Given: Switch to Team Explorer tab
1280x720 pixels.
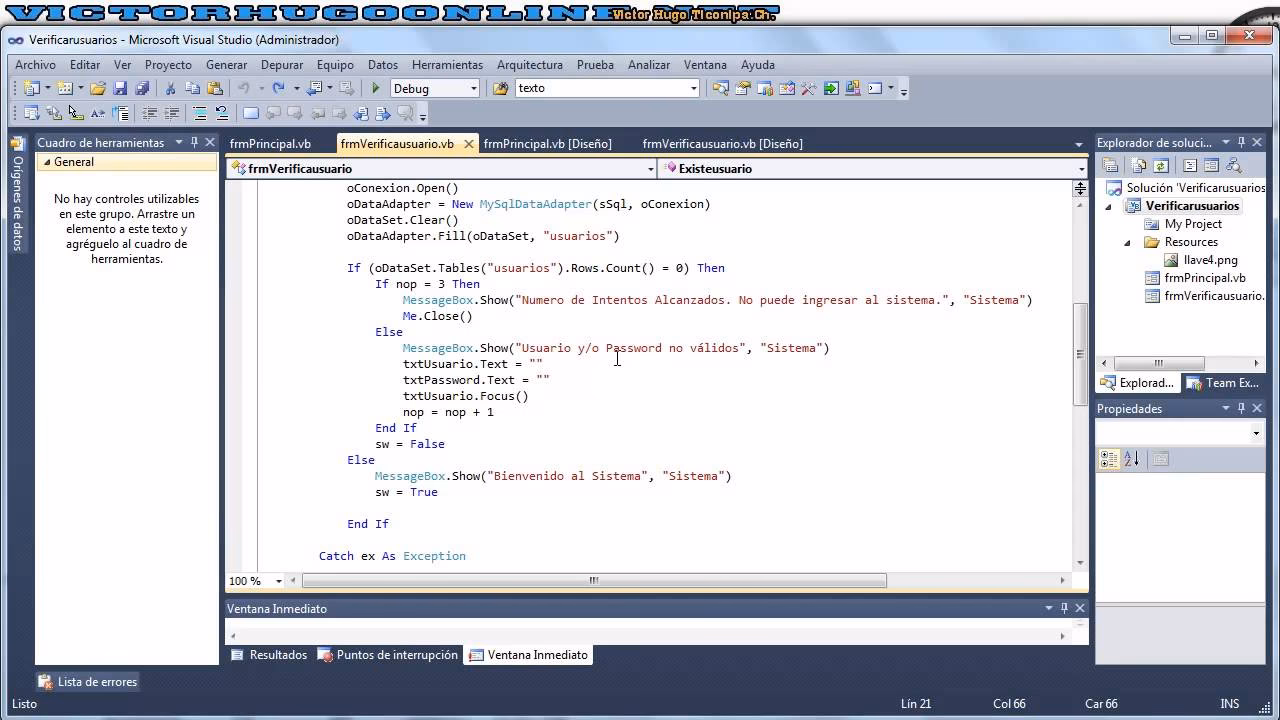Looking at the screenshot, I should click(1222, 383).
